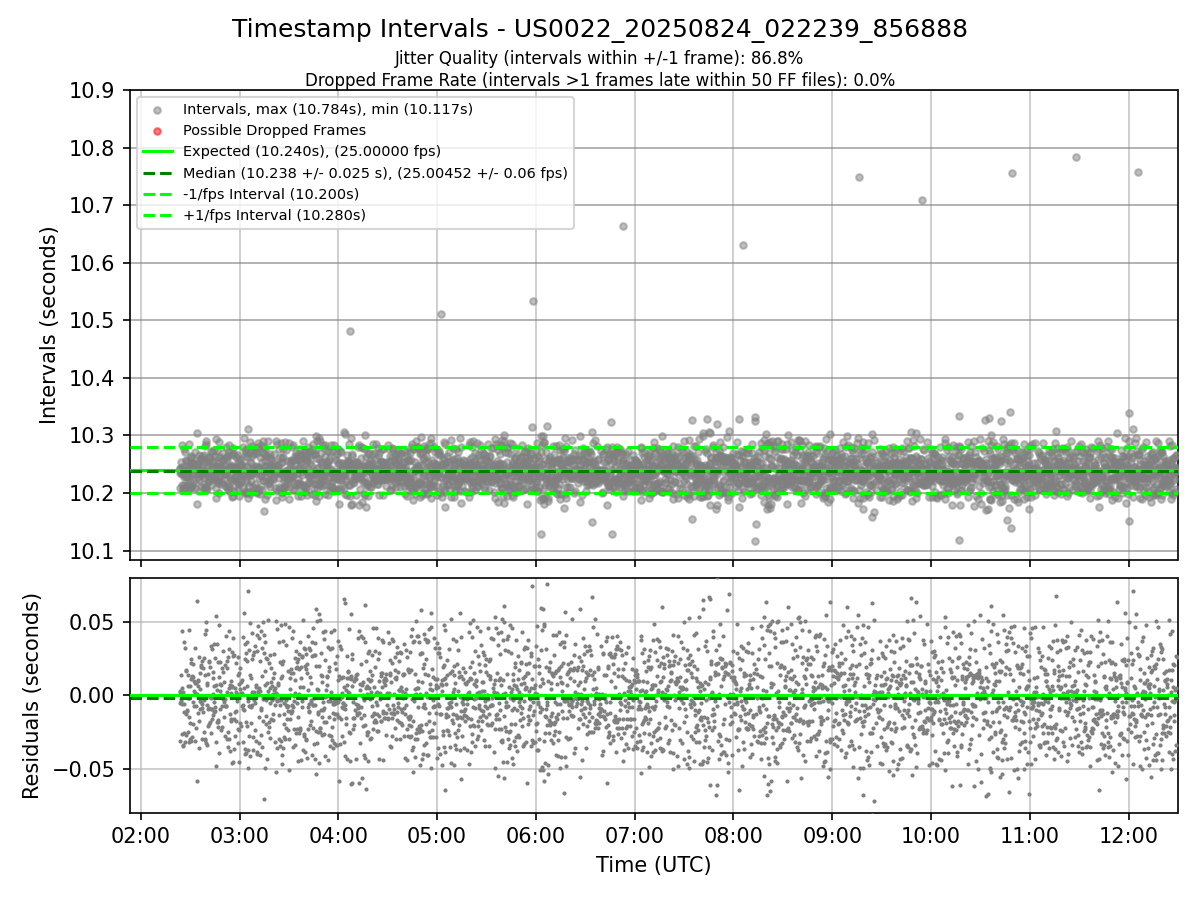Click the 'Jitter Quality' subtitle line
This screenshot has height=900, width=1200.
click(599, 59)
